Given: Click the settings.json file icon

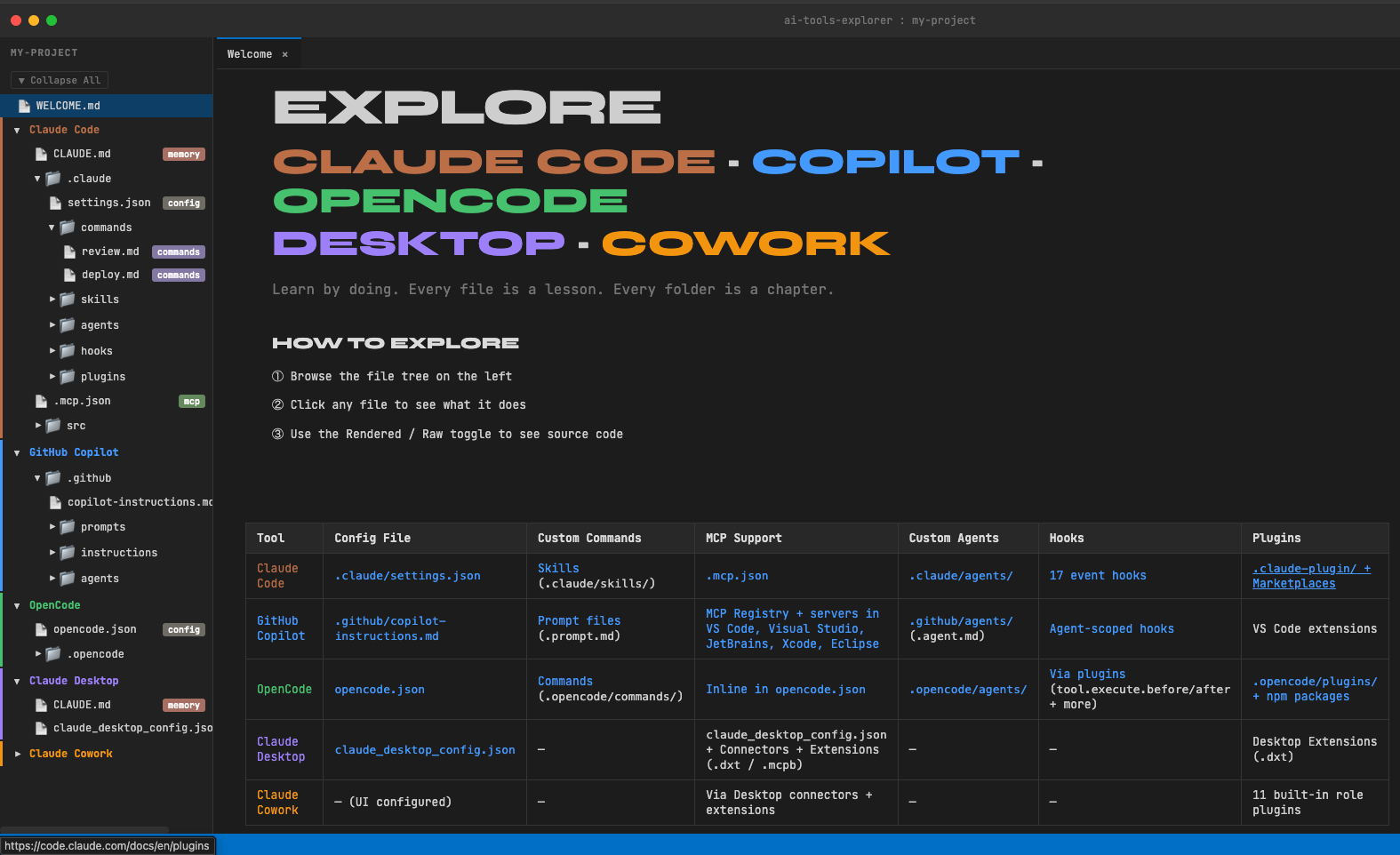Looking at the screenshot, I should click(55, 203).
